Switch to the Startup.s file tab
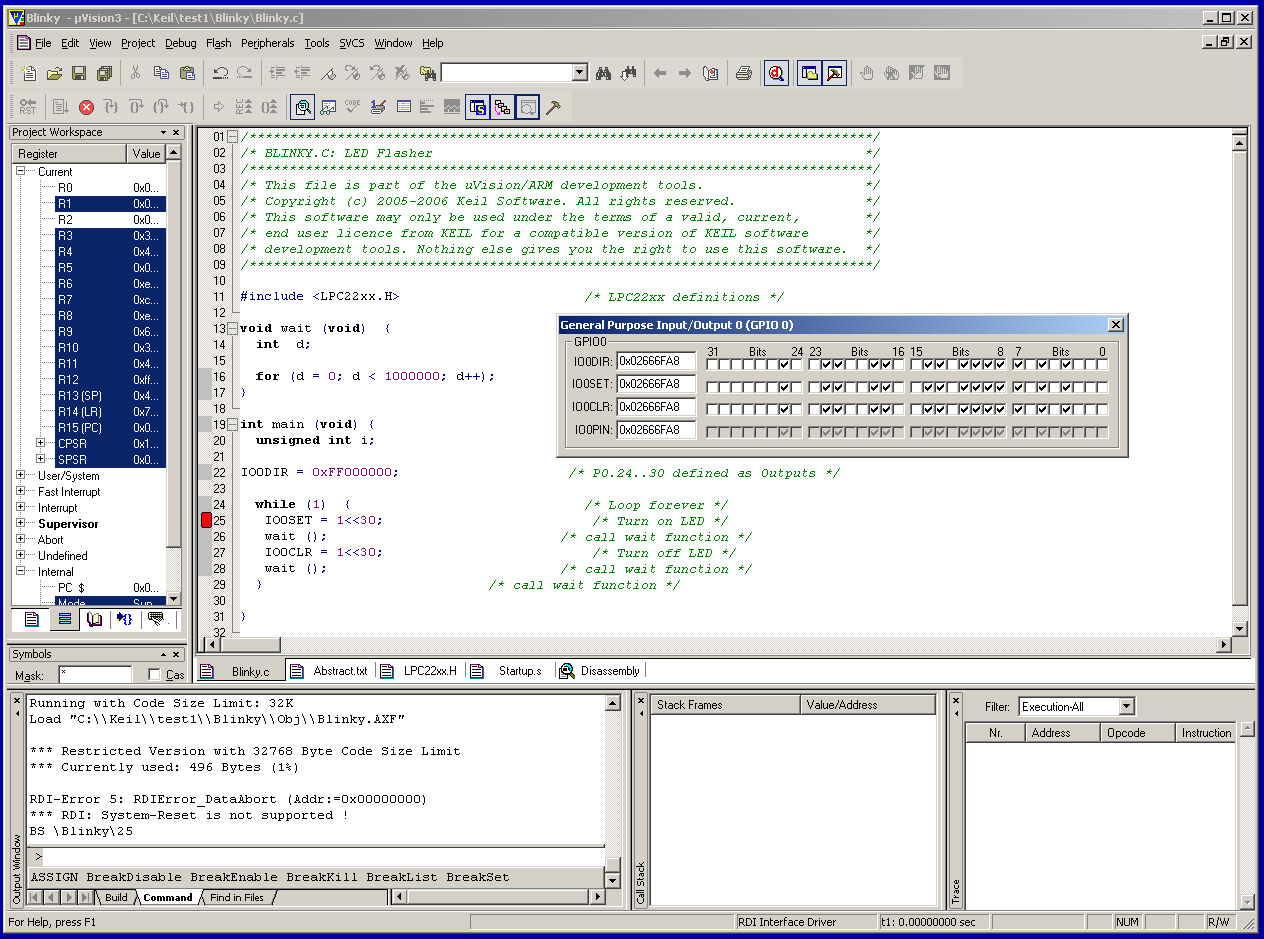 pos(519,671)
